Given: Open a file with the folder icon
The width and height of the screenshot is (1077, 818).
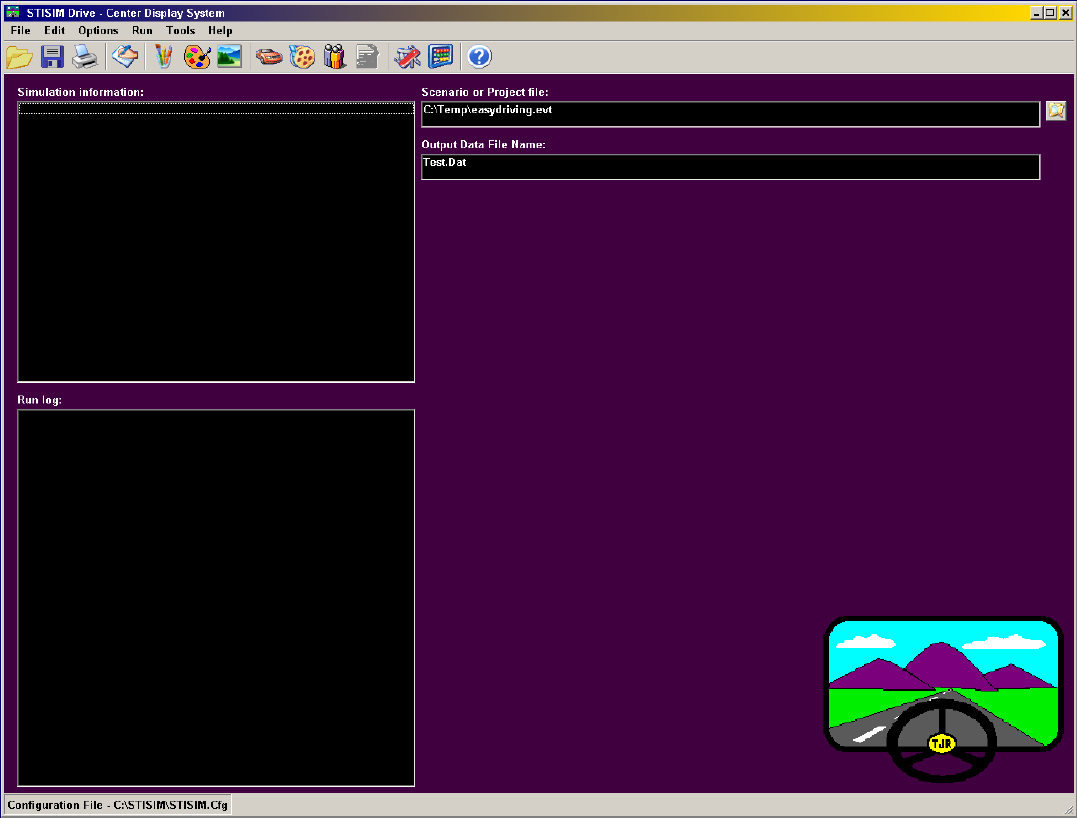Looking at the screenshot, I should 19,57.
